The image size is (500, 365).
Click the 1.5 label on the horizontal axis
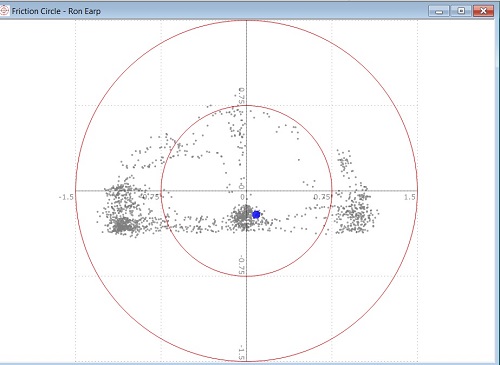click(x=410, y=197)
